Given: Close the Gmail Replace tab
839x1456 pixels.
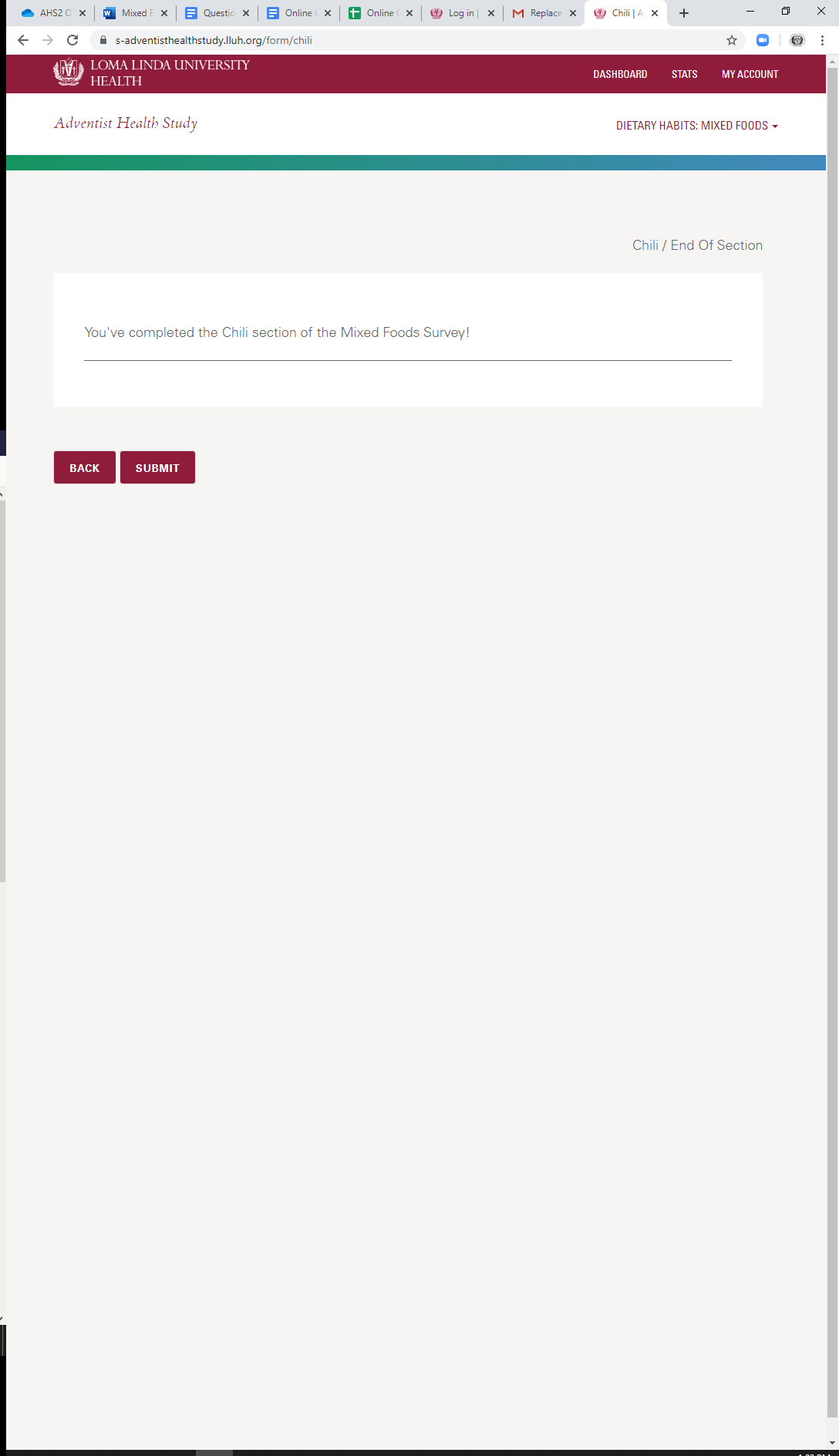Looking at the screenshot, I should tap(573, 13).
